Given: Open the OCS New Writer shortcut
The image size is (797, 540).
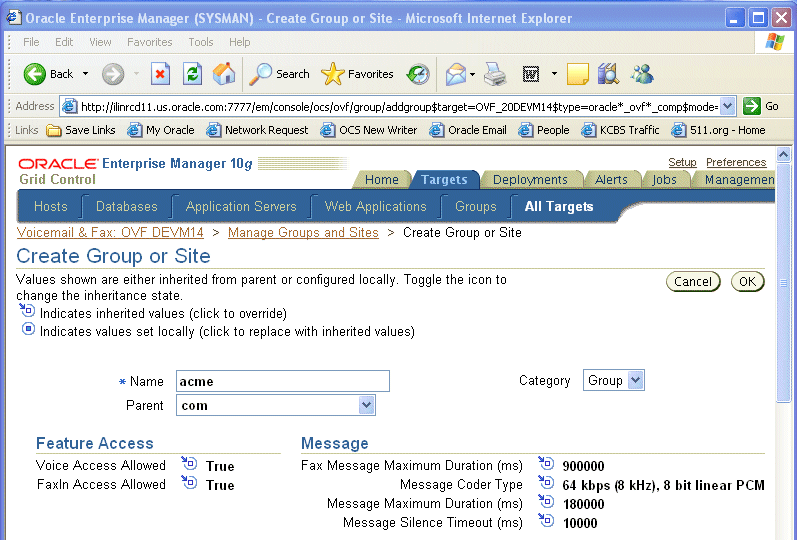Looking at the screenshot, I should click(x=369, y=130).
